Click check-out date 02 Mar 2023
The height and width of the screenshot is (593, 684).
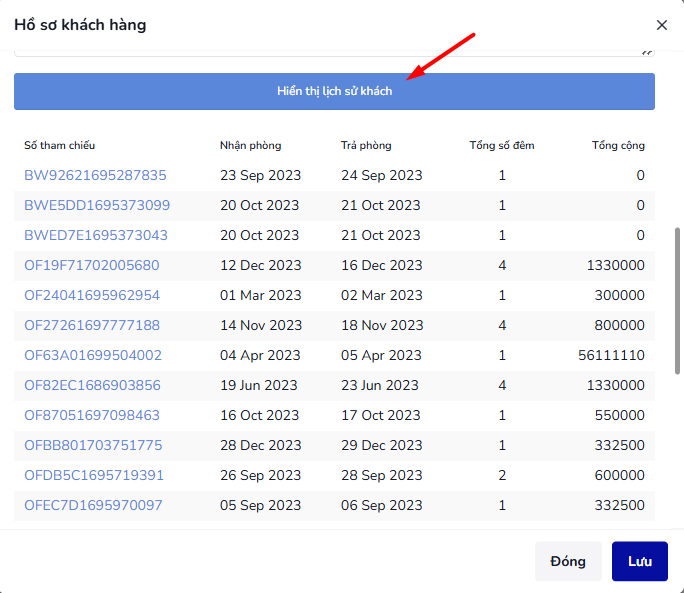(x=382, y=295)
